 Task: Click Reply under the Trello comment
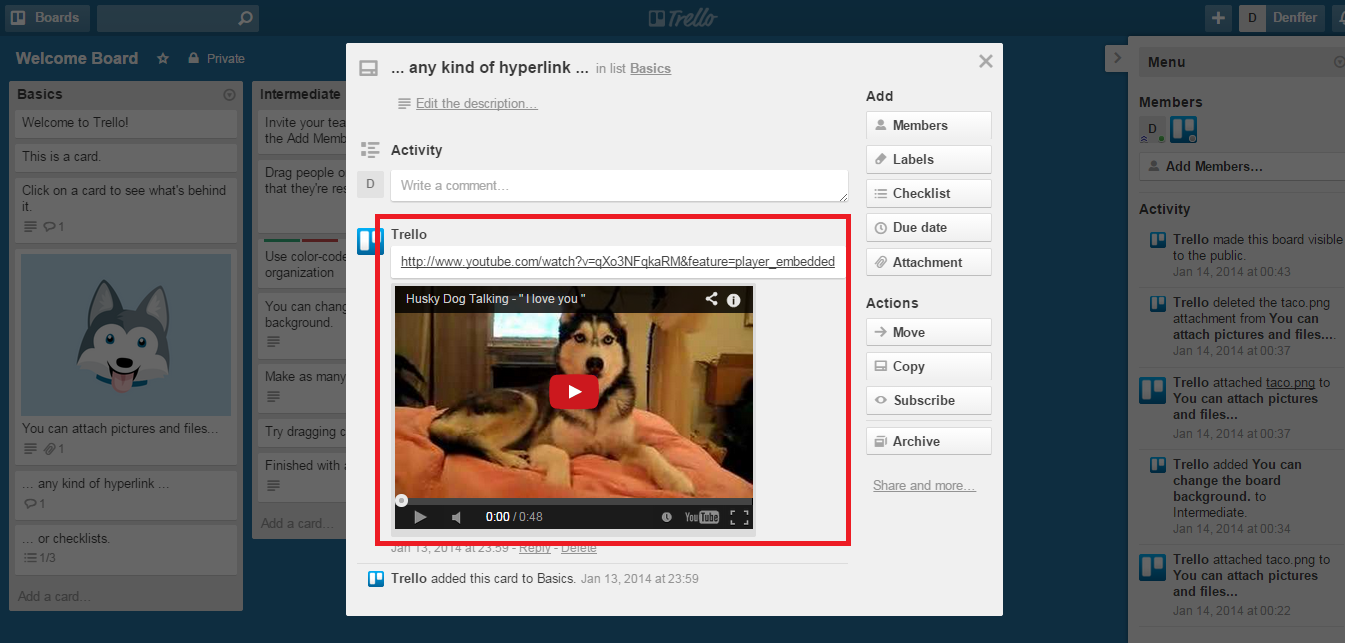point(535,548)
